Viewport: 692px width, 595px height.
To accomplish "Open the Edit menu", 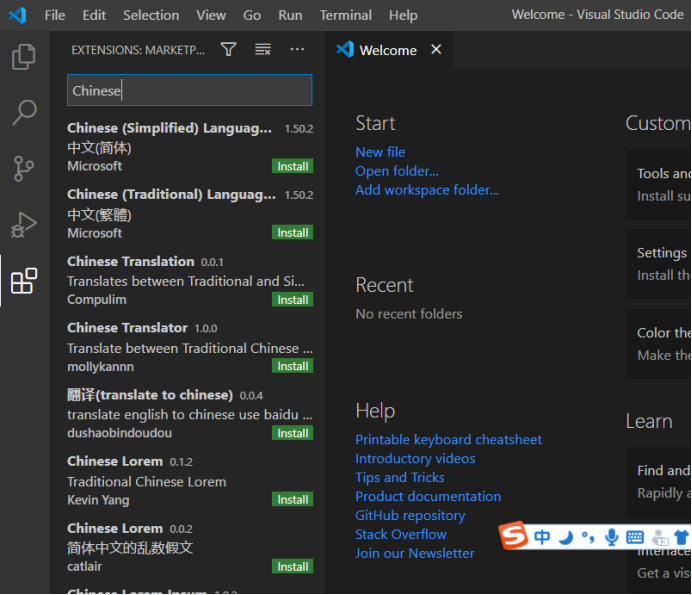I will [x=94, y=15].
